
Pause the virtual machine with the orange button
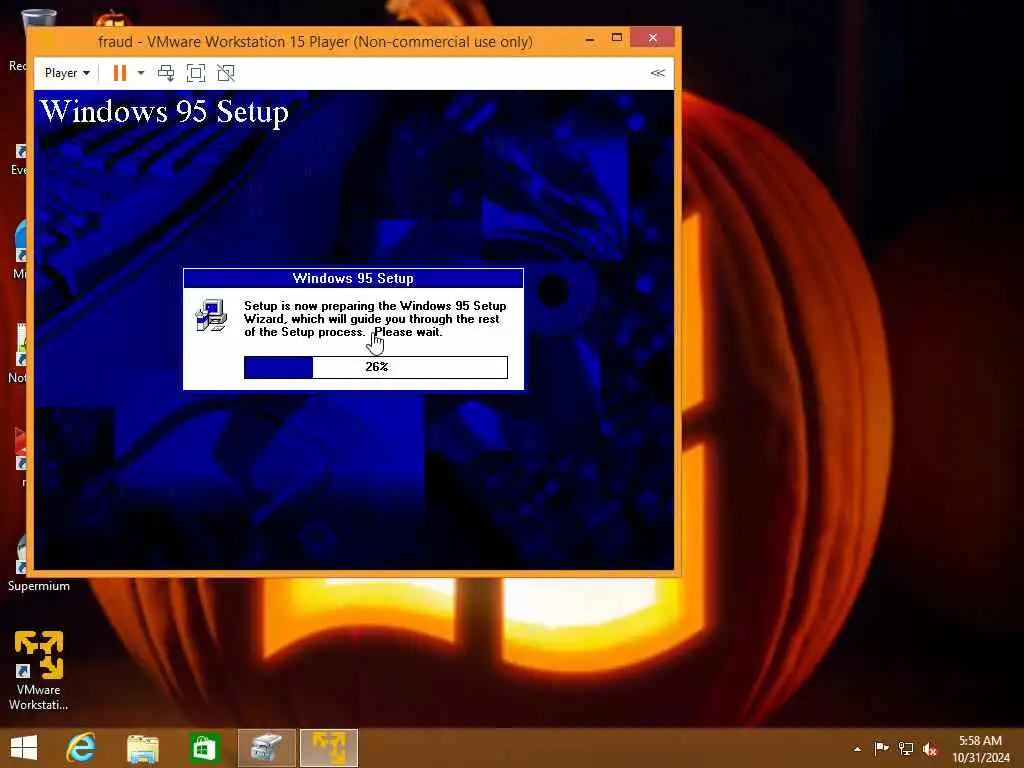120,73
